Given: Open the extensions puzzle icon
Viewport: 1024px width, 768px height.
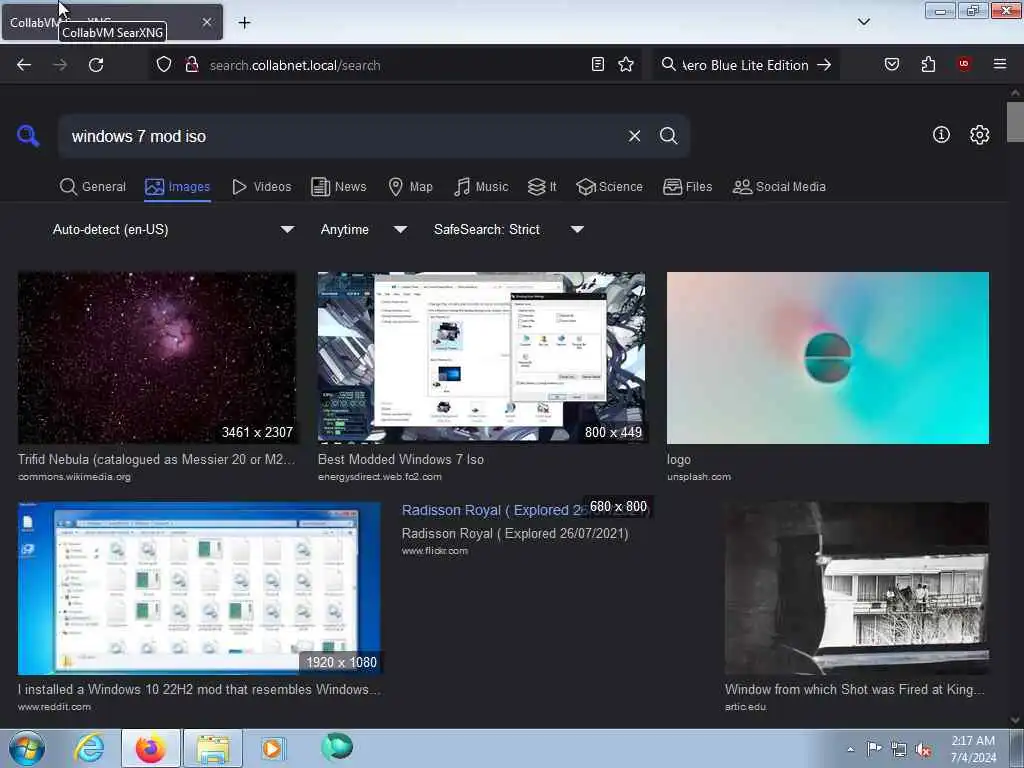Looking at the screenshot, I should tap(928, 64).
